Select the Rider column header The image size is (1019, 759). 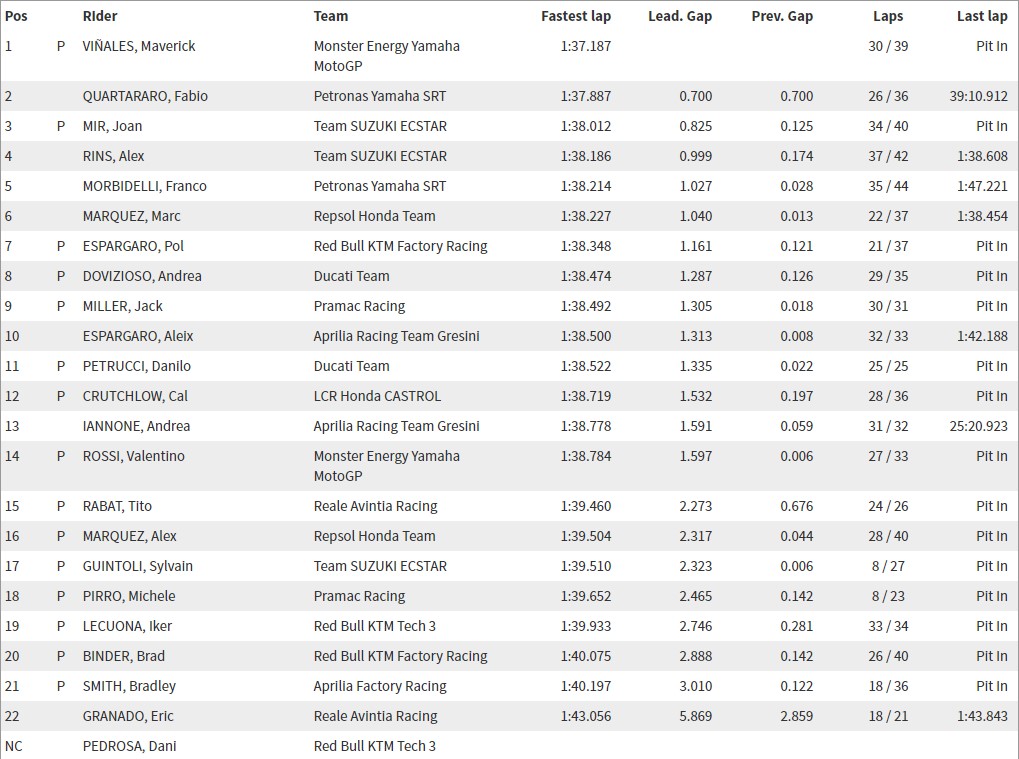(100, 16)
